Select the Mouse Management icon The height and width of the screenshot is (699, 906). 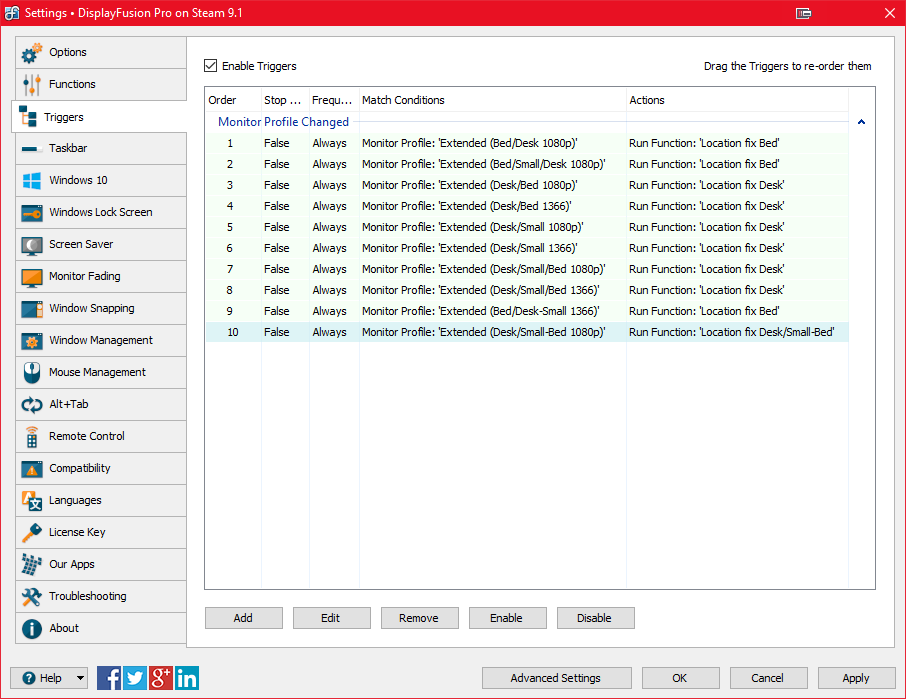[x=32, y=373]
